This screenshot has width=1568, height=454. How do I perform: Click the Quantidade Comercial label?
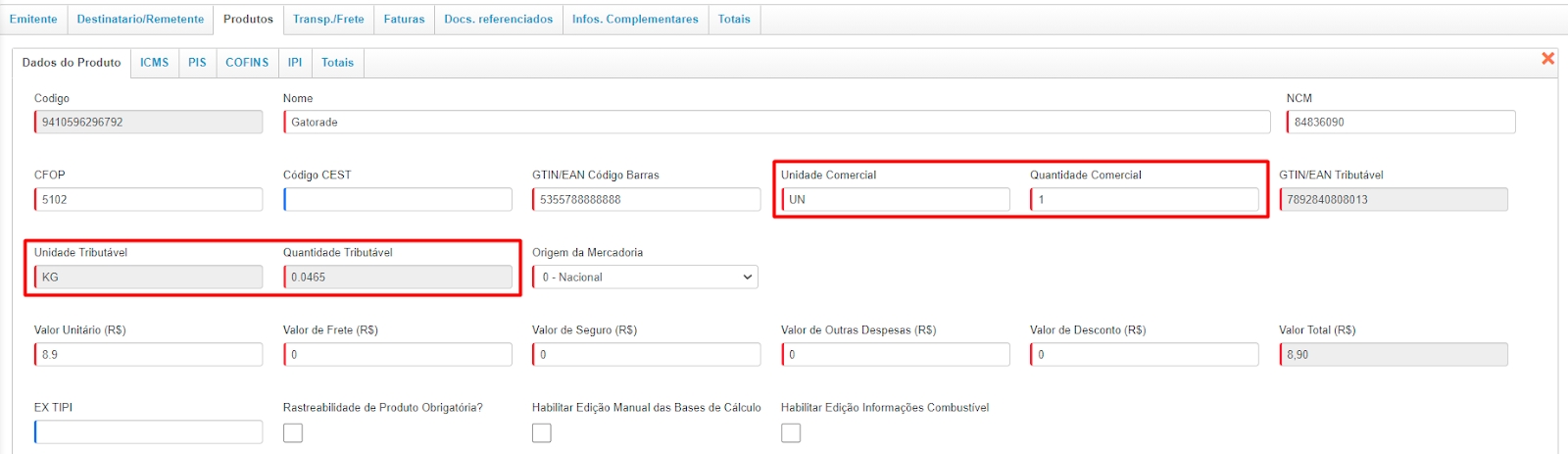tap(1086, 175)
